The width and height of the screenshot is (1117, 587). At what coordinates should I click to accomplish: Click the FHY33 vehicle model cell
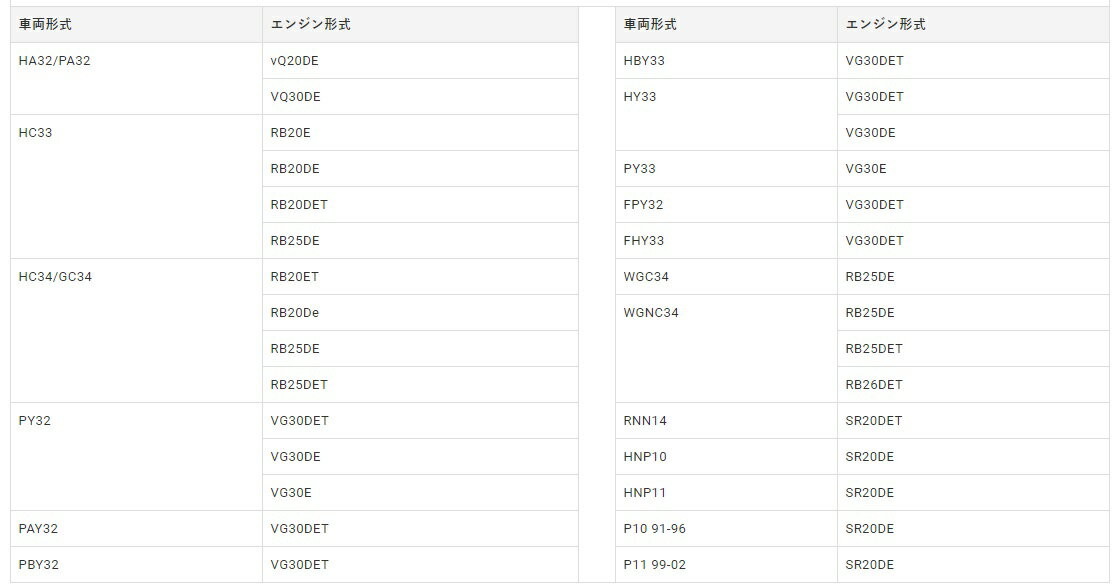click(x=643, y=241)
